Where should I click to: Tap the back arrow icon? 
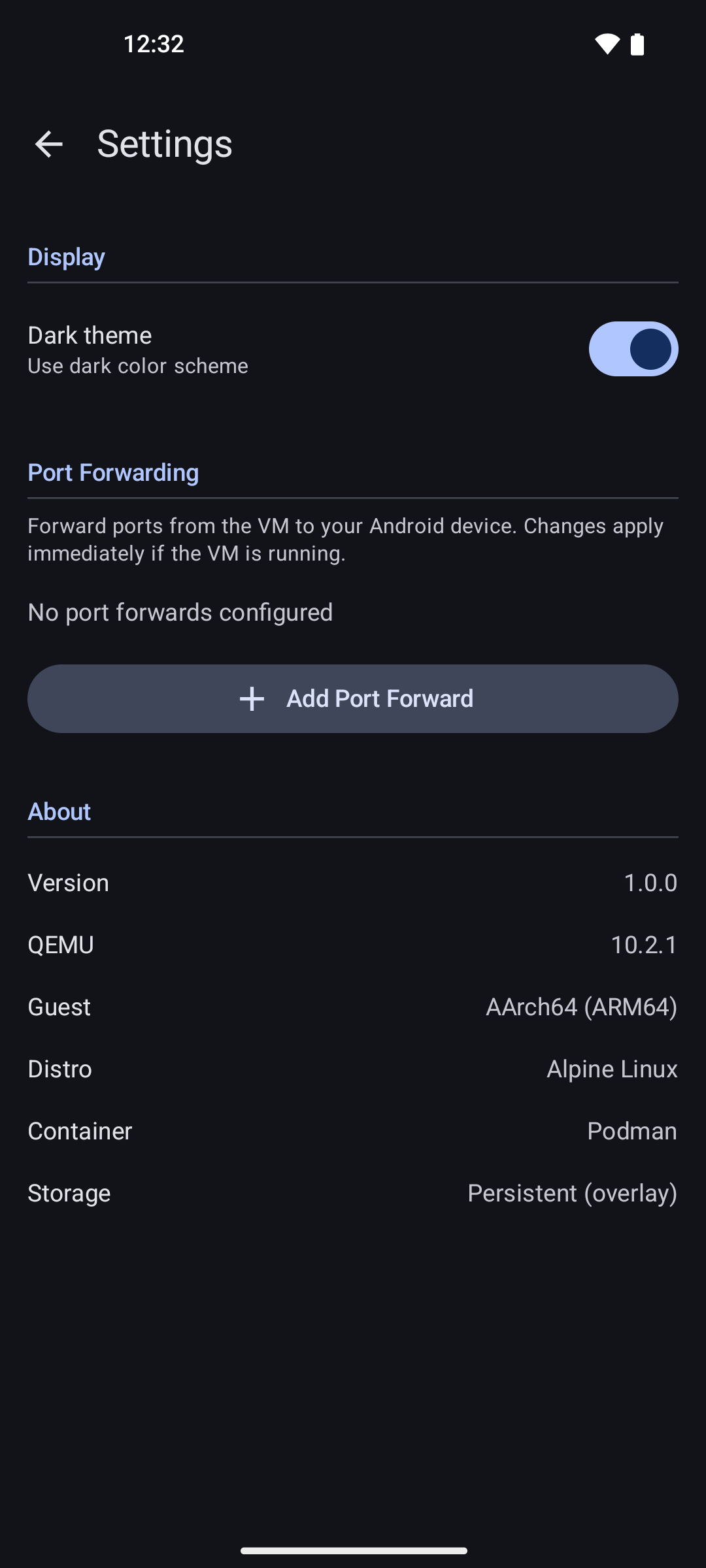pyautogui.click(x=49, y=144)
